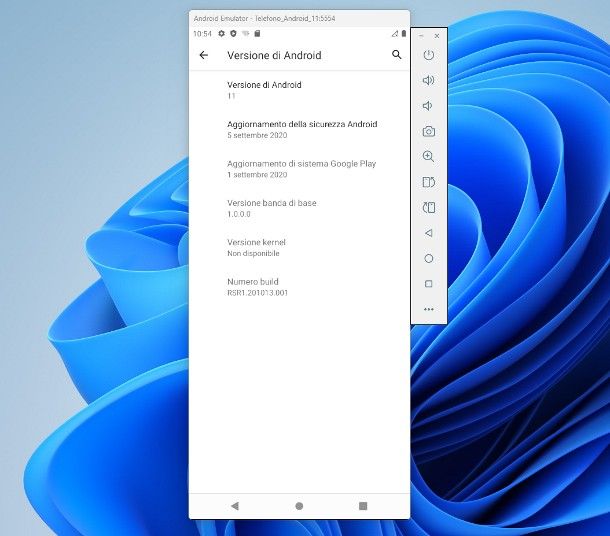Screen dimensions: 610x536
Task: Tap the 'Versione di Android' 11 entry
Action: pos(299,90)
